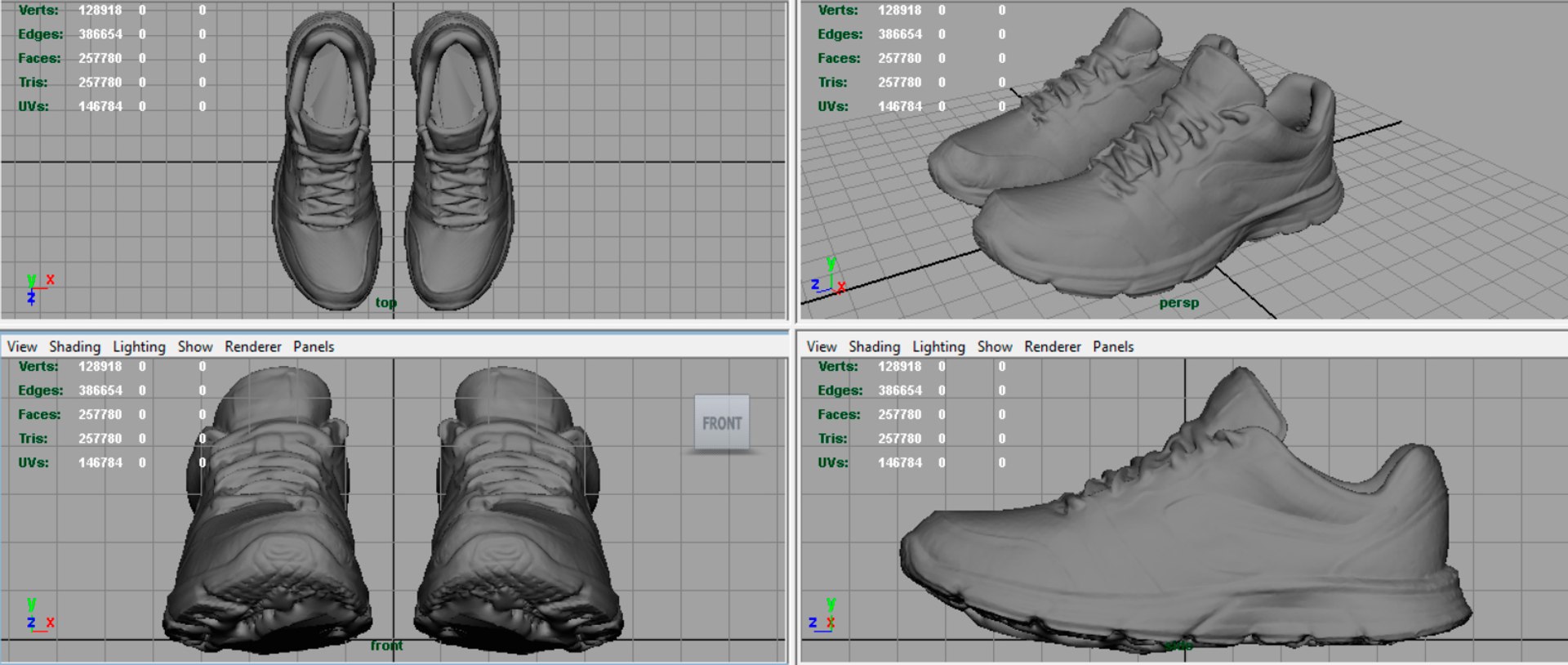Click 'Edges:' label in top viewport
The width and height of the screenshot is (1568, 665).
point(41,34)
